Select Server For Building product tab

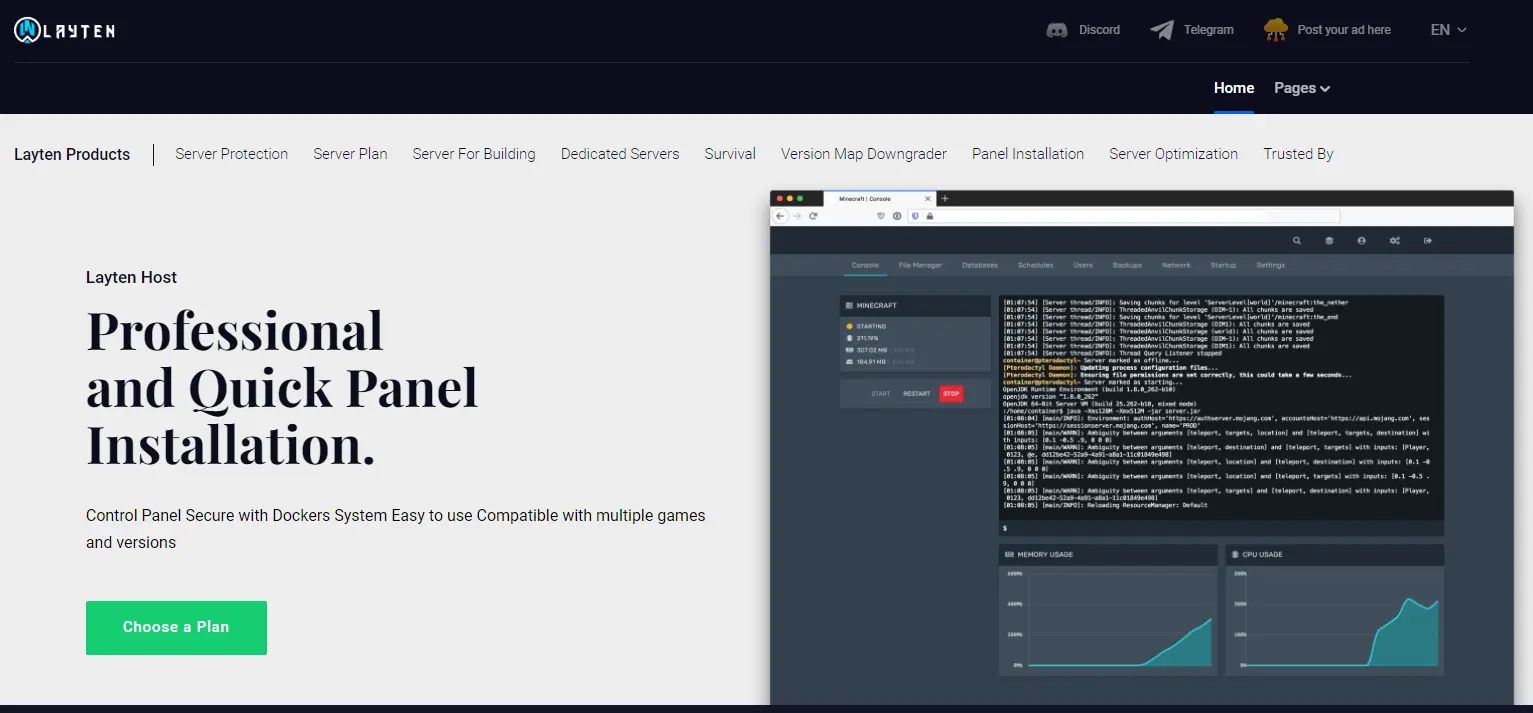[x=474, y=154]
